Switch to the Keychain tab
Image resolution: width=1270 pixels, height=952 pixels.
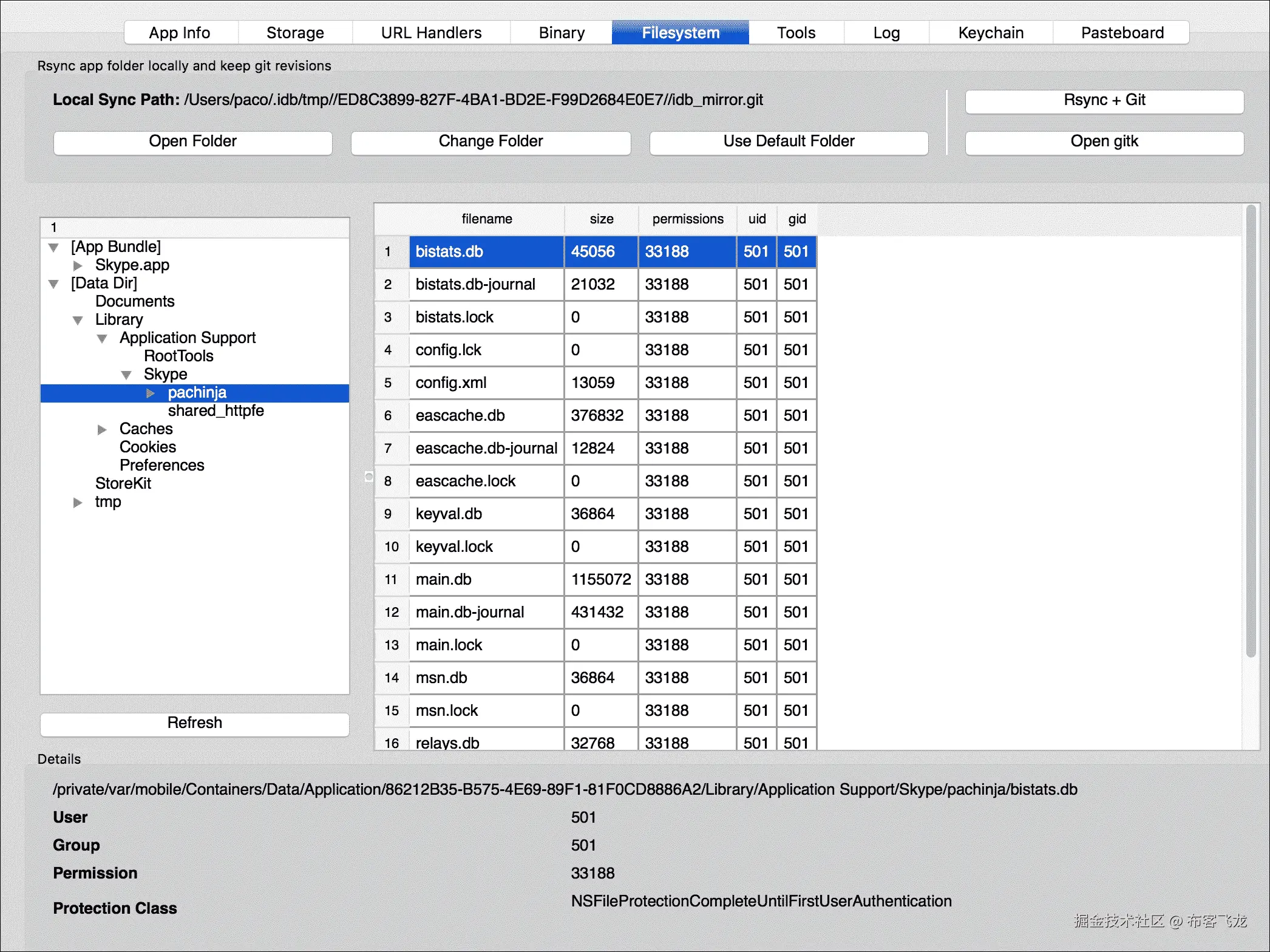991,33
